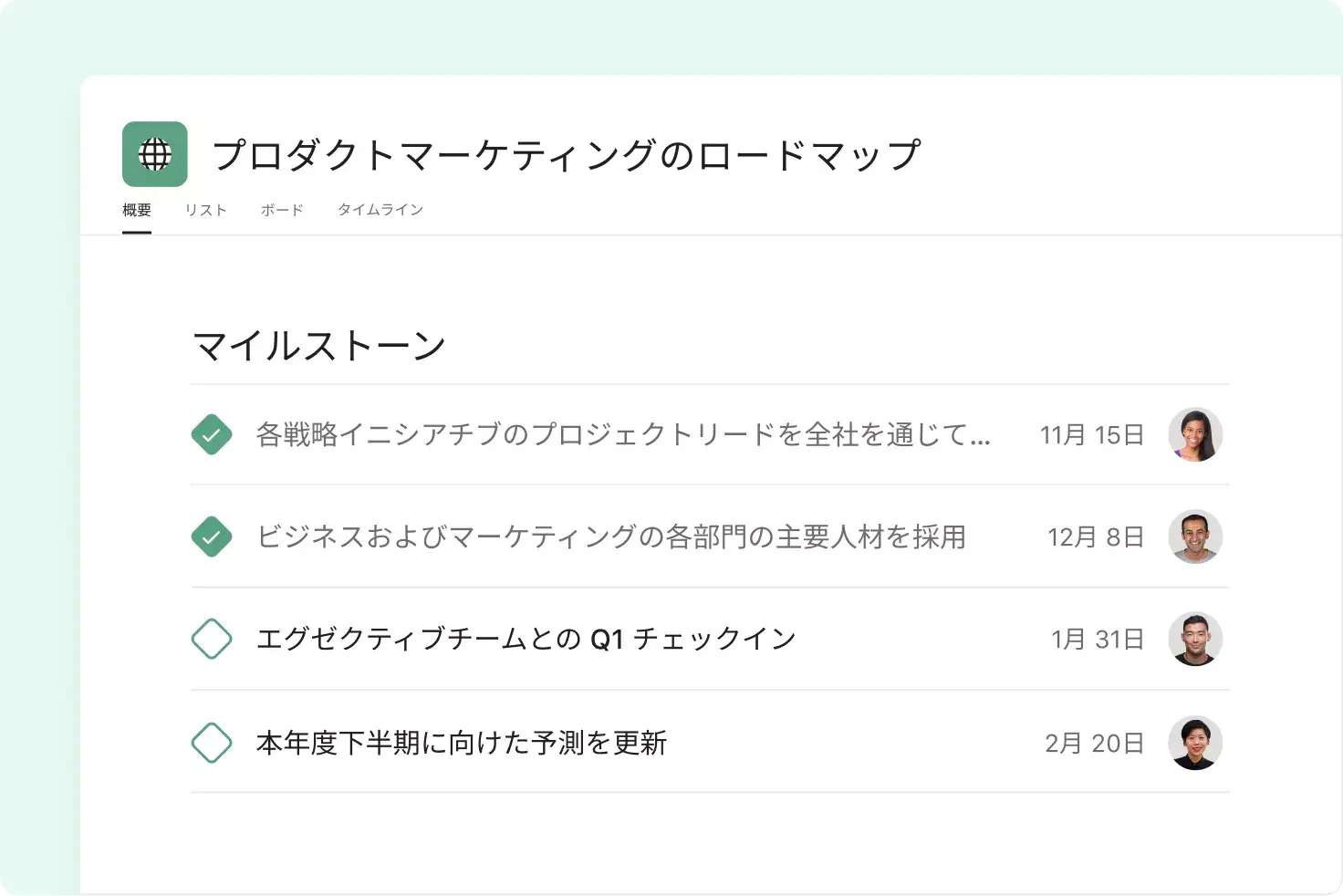Click the completed green checkmark on the first milestone
The width and height of the screenshot is (1343, 896).
(212, 435)
